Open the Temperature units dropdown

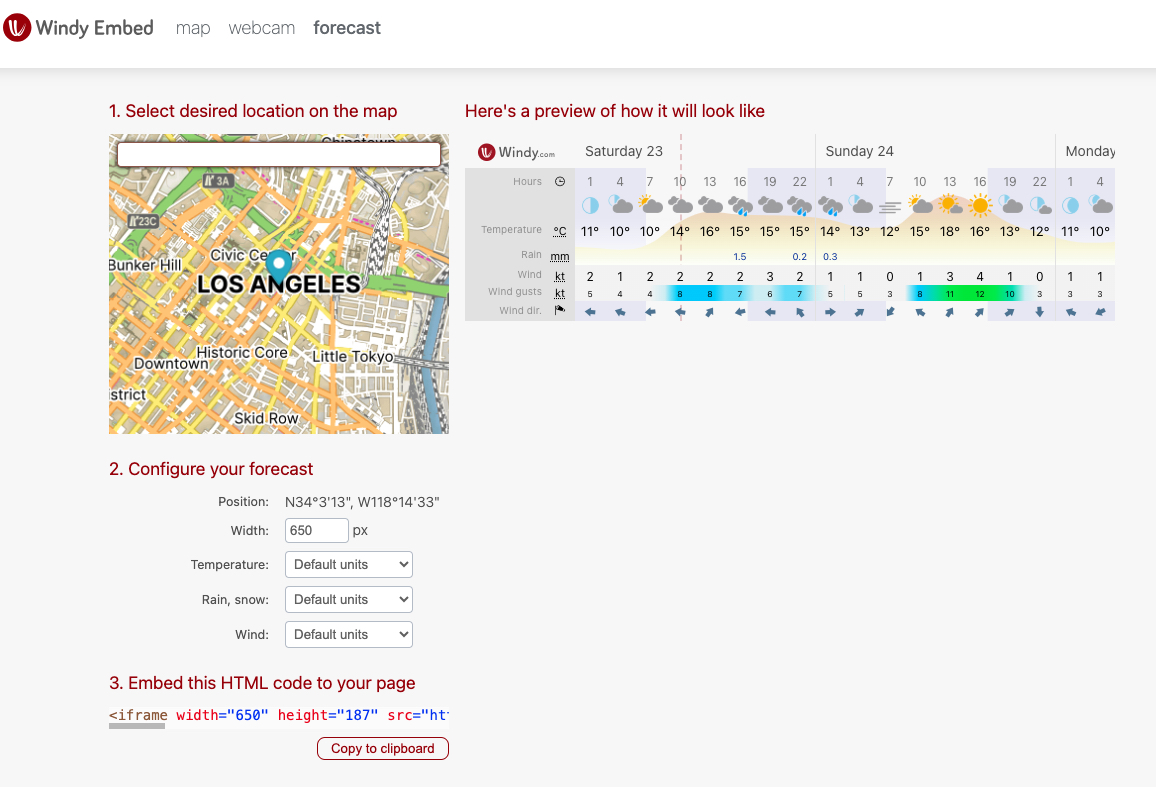(348, 565)
